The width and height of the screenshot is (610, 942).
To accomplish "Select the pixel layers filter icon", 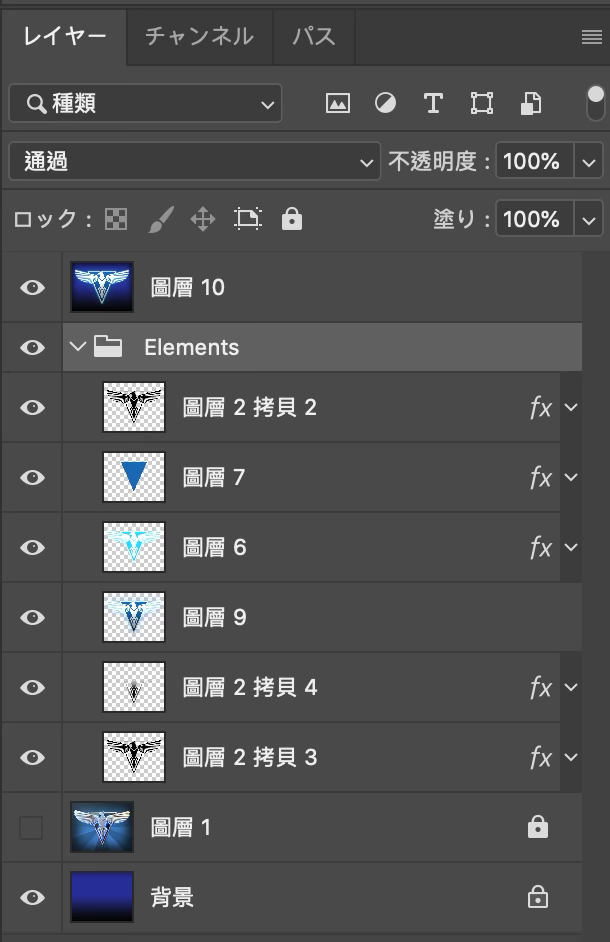I will coord(337,103).
